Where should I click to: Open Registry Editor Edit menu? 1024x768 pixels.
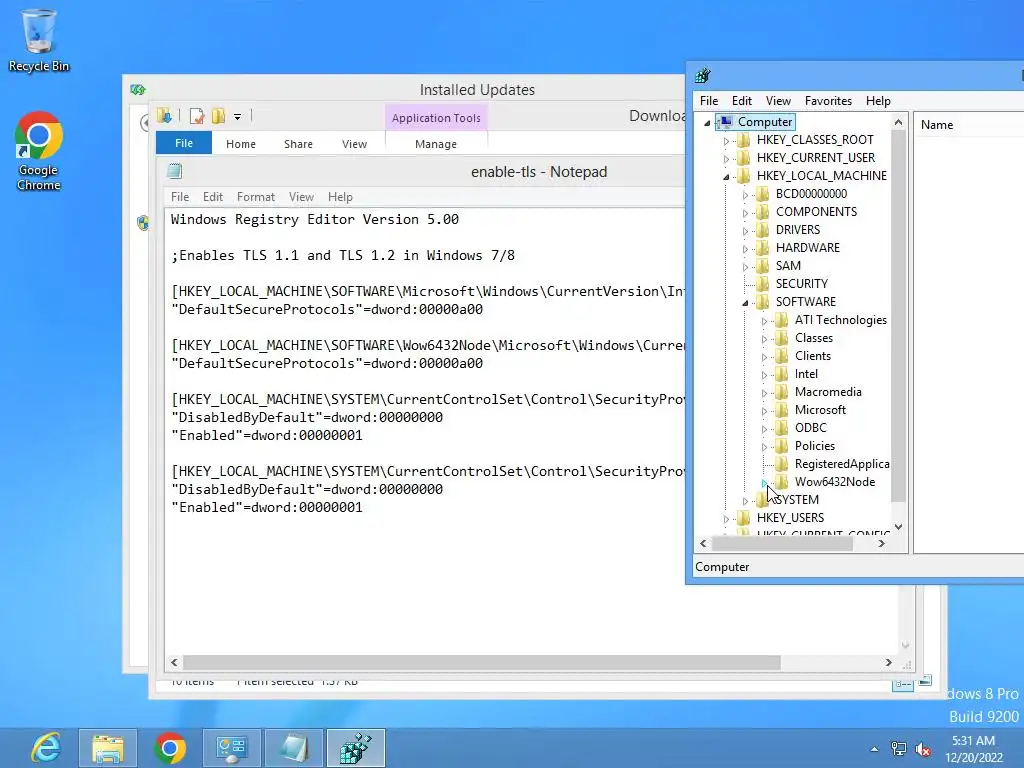pos(741,101)
